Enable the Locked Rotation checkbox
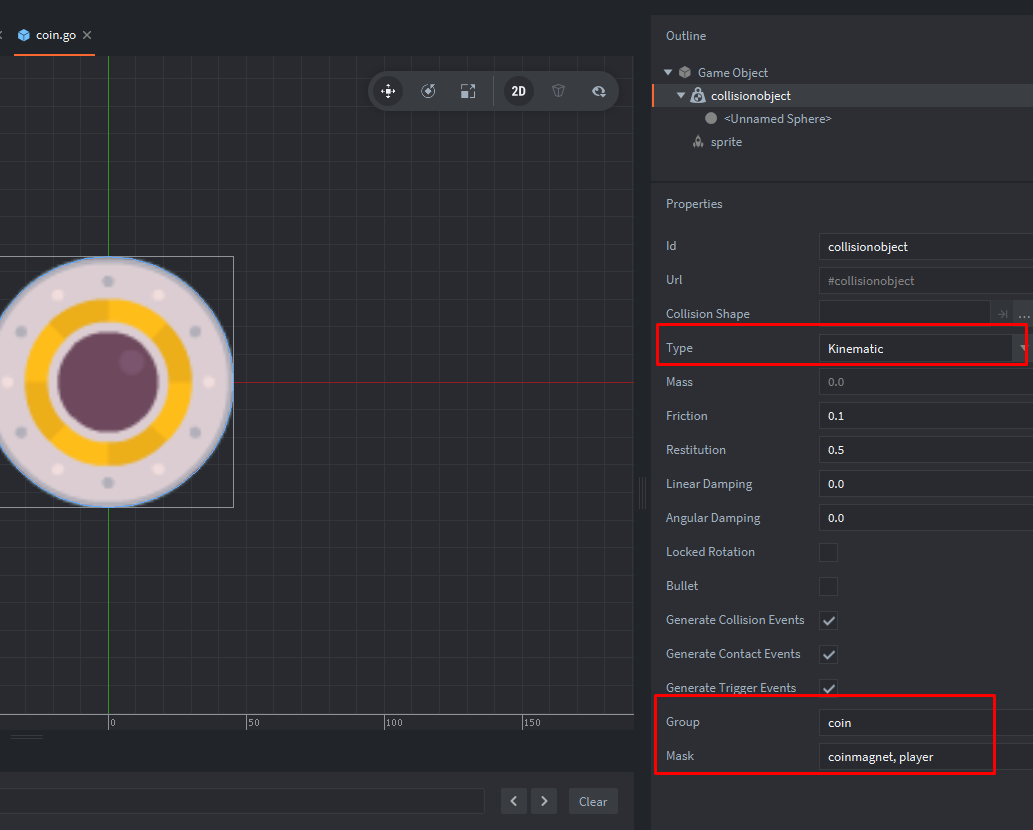The height and width of the screenshot is (830, 1033). [x=828, y=552]
